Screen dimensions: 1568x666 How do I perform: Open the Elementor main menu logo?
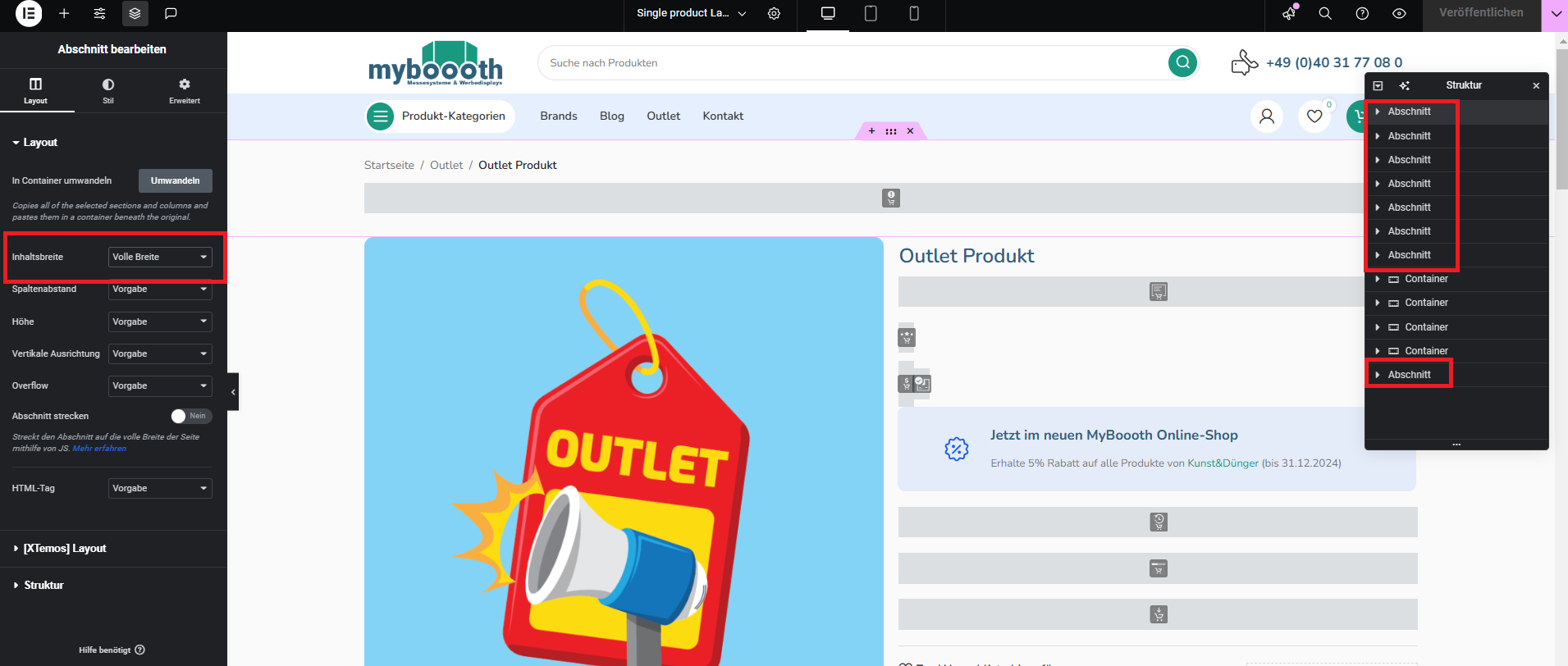click(28, 13)
